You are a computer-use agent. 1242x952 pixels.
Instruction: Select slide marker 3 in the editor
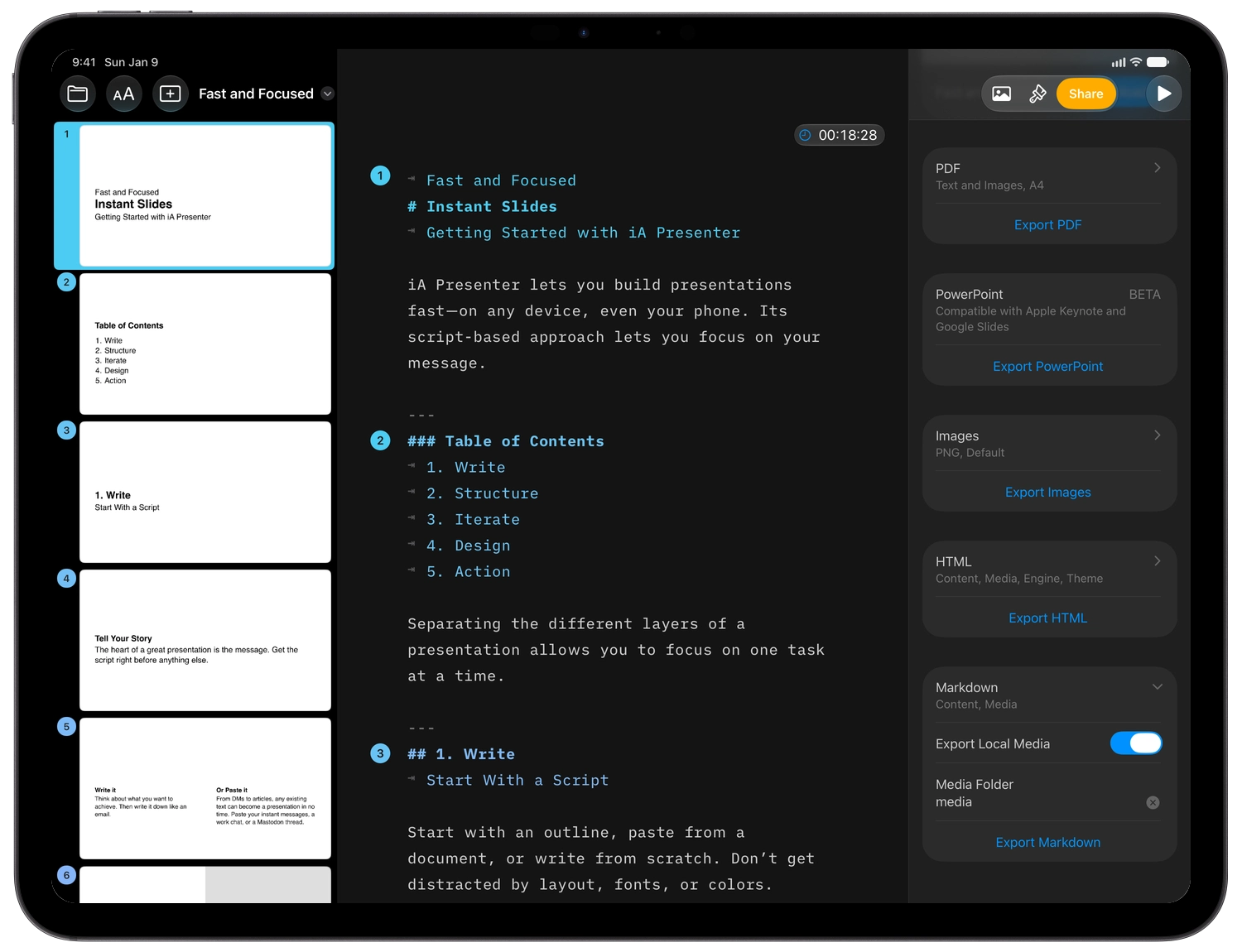380,753
